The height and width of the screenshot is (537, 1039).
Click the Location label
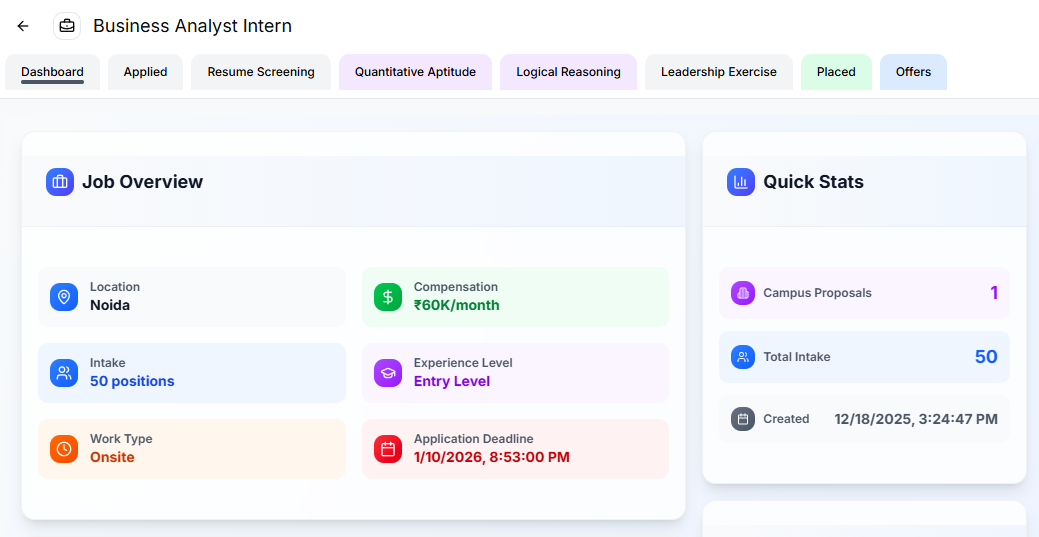click(x=115, y=287)
